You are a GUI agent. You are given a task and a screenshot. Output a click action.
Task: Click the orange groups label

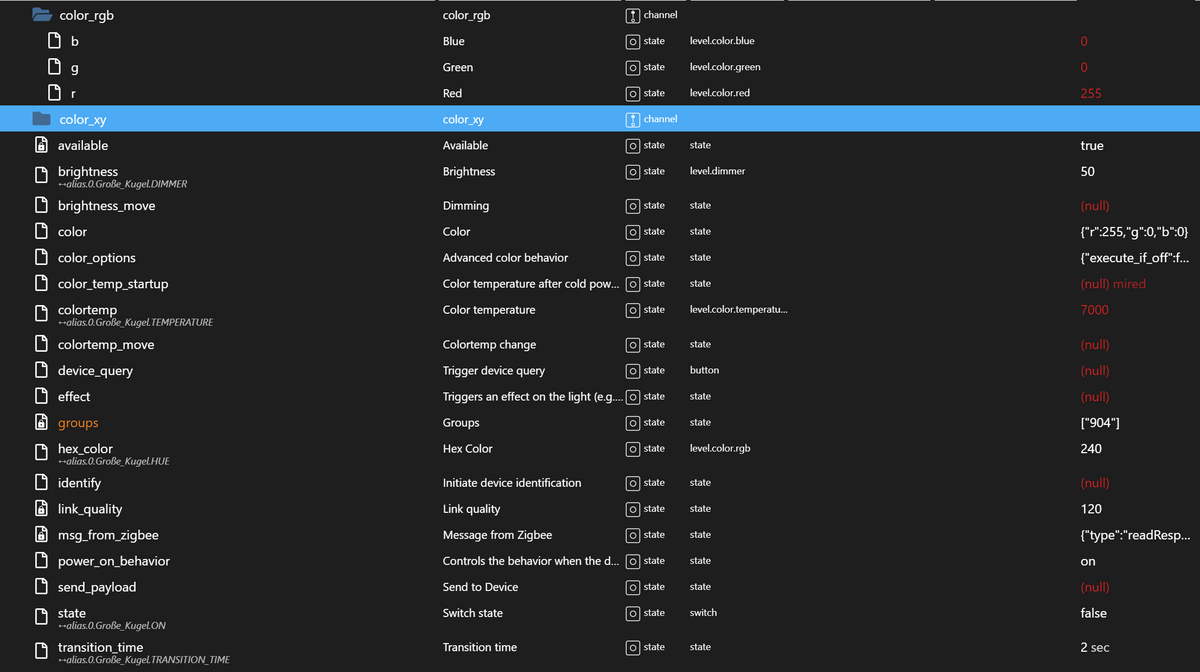(x=78, y=422)
